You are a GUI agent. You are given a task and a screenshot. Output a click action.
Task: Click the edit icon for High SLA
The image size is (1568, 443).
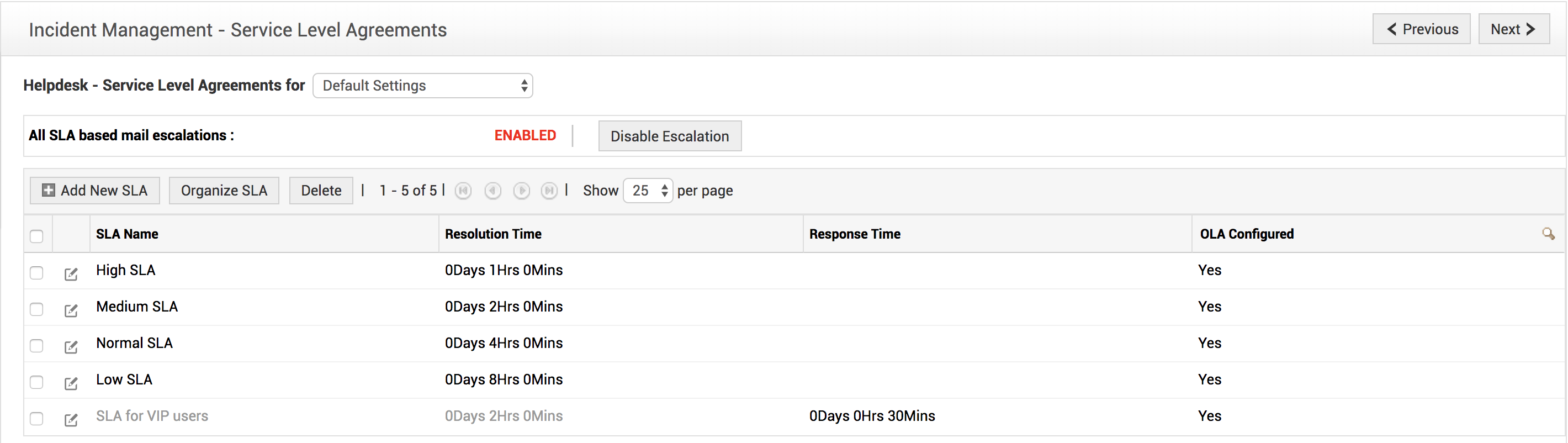[71, 274]
